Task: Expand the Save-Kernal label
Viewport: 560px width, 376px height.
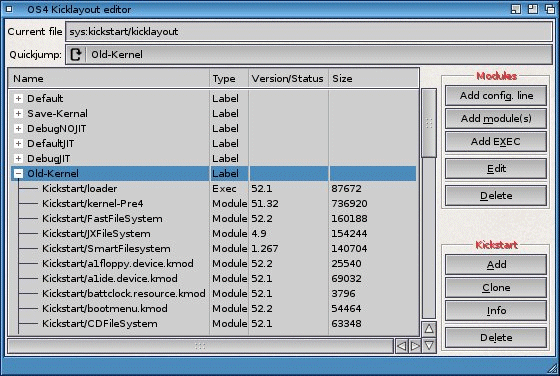Action: coord(18,114)
